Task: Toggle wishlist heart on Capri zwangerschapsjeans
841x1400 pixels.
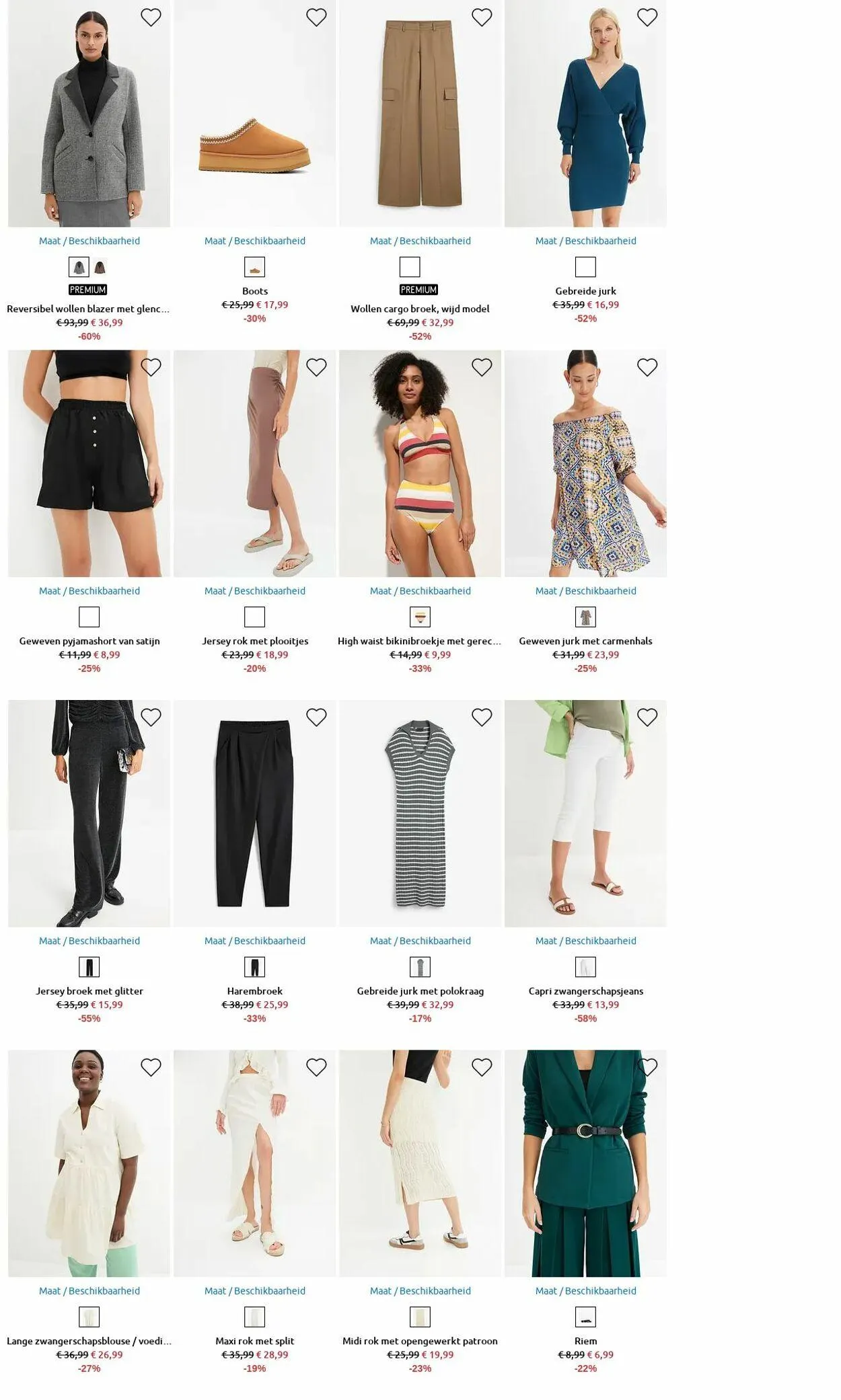Action: tap(647, 717)
